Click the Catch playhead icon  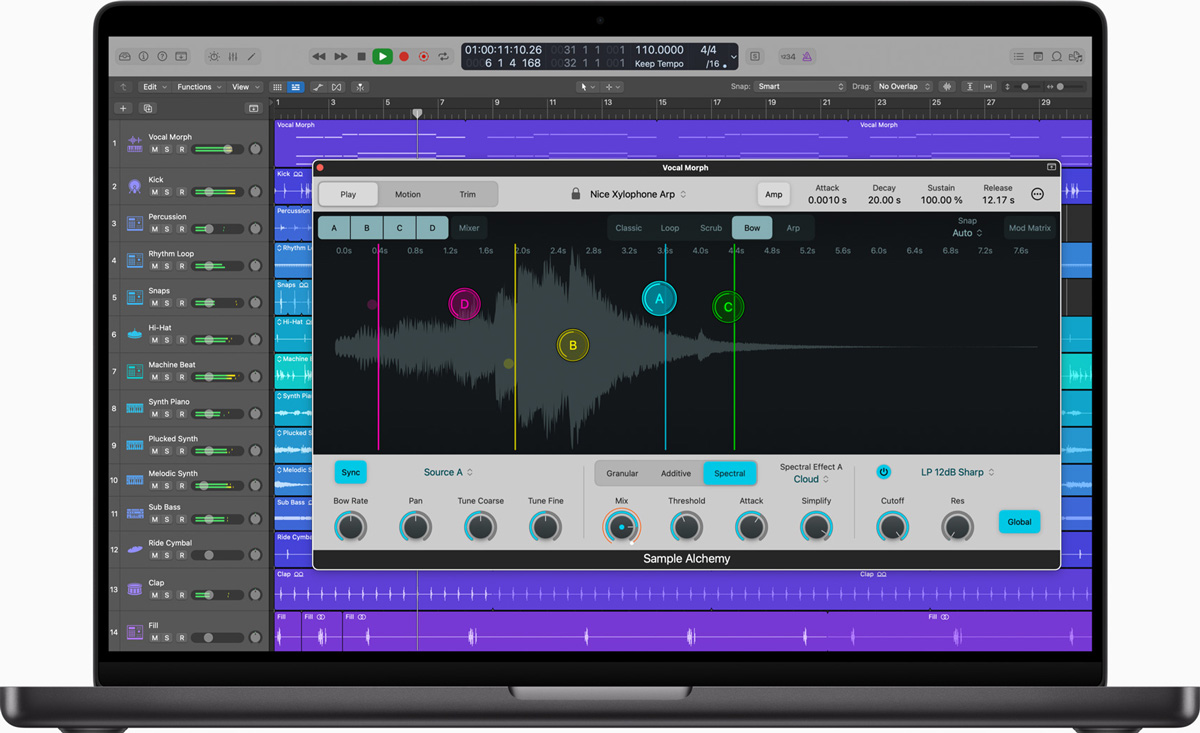(x=360, y=87)
